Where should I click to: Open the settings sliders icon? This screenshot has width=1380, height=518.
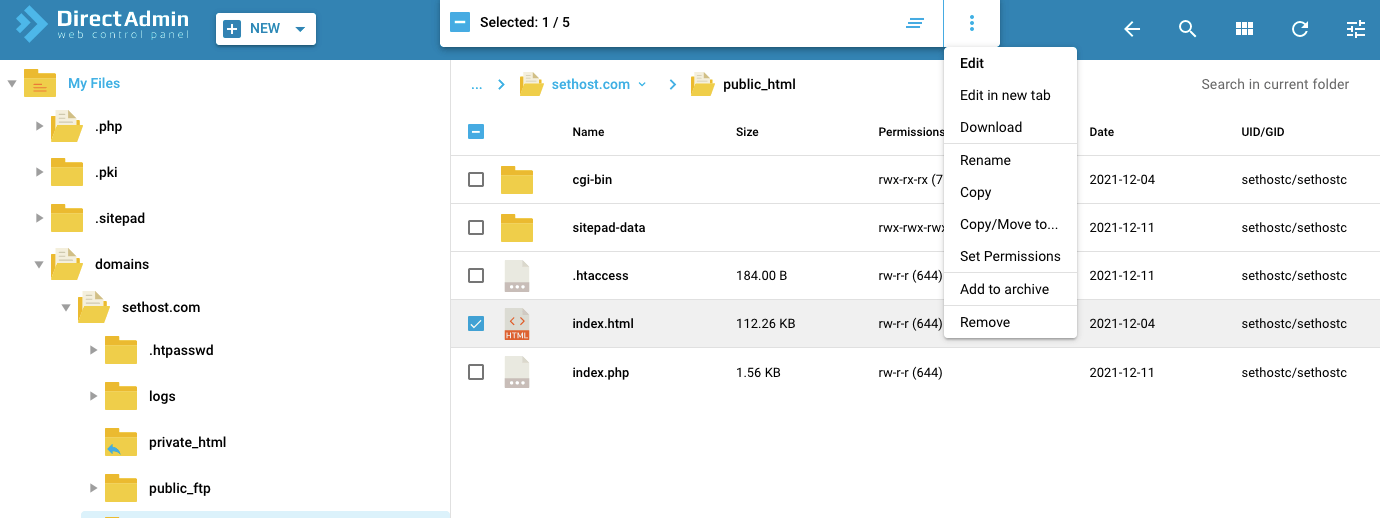[1356, 29]
